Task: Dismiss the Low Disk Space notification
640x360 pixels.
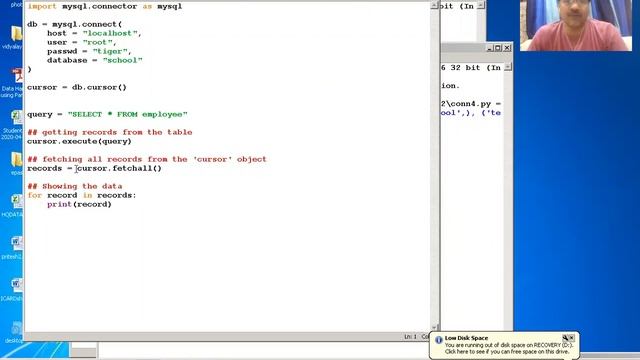Action: point(572,338)
